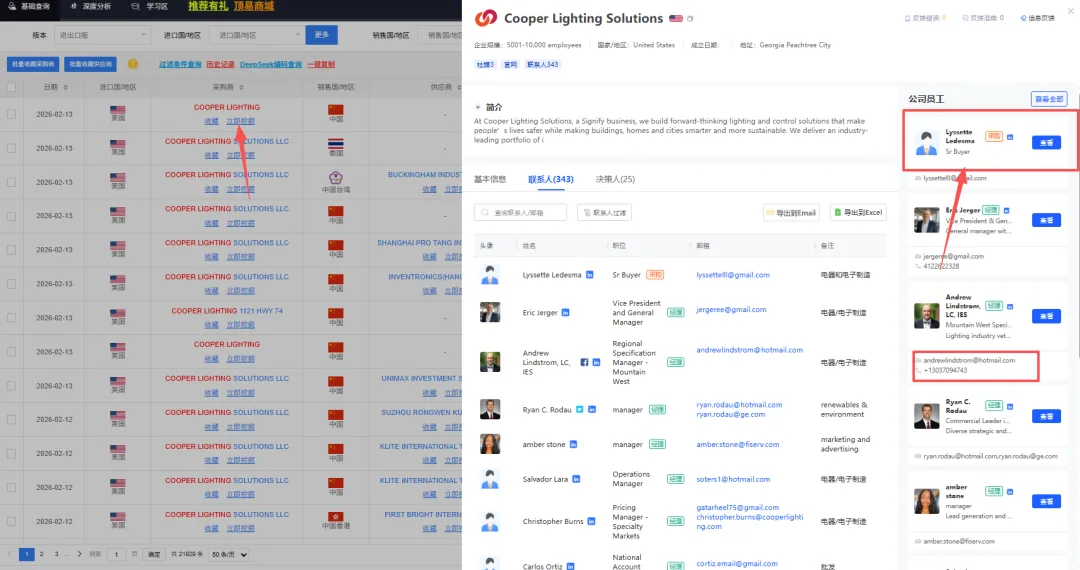Image resolution: width=1080 pixels, height=570 pixels.
Task: Check the SHANGHAI PRO TANG row checkbox
Action: [11, 250]
